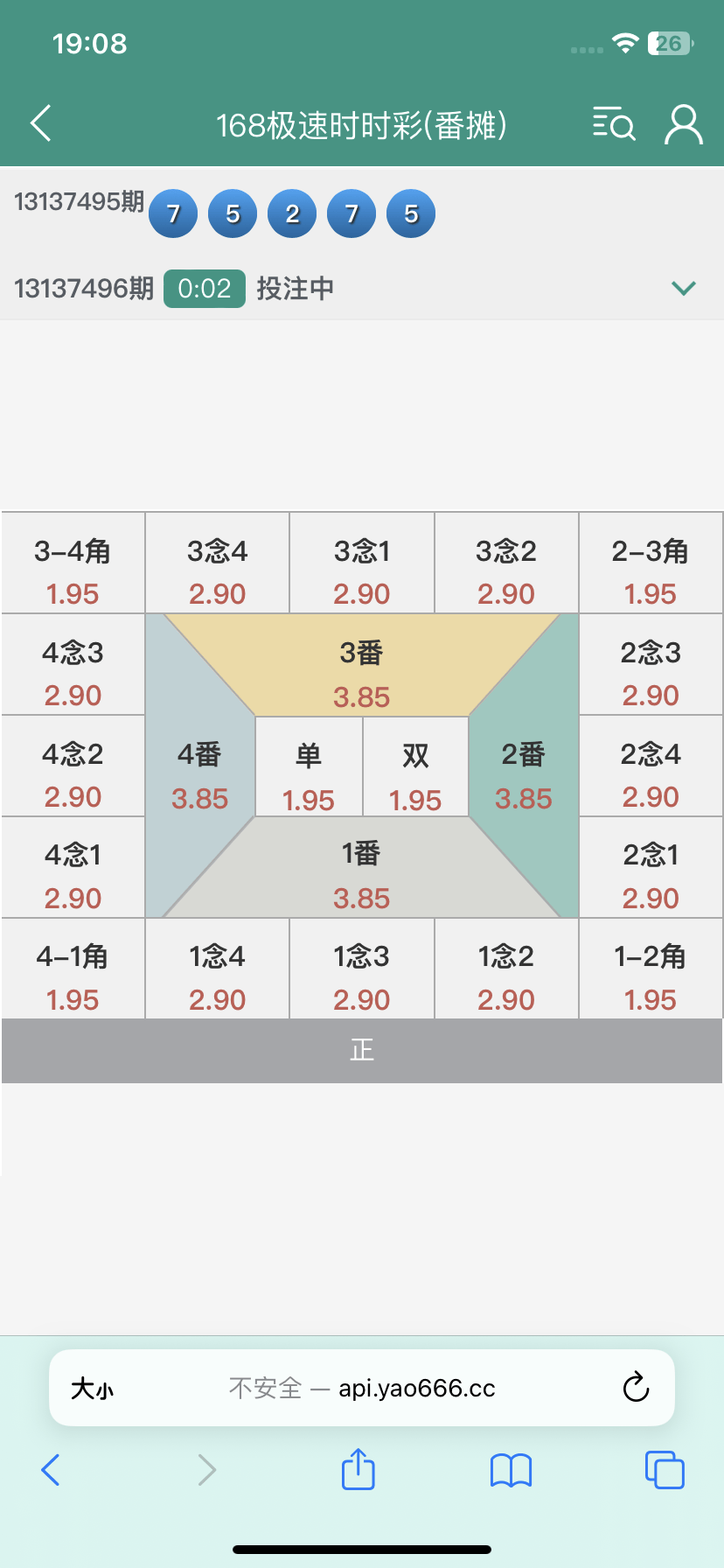Reload the page in Safari
724x1568 pixels.
pyautogui.click(x=636, y=1387)
